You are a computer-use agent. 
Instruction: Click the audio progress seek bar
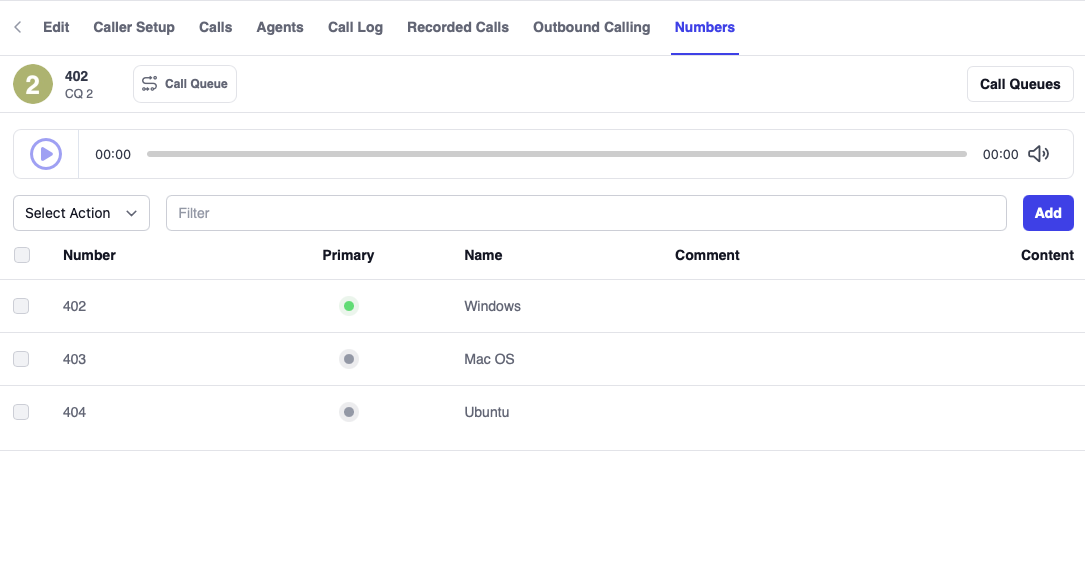click(556, 154)
